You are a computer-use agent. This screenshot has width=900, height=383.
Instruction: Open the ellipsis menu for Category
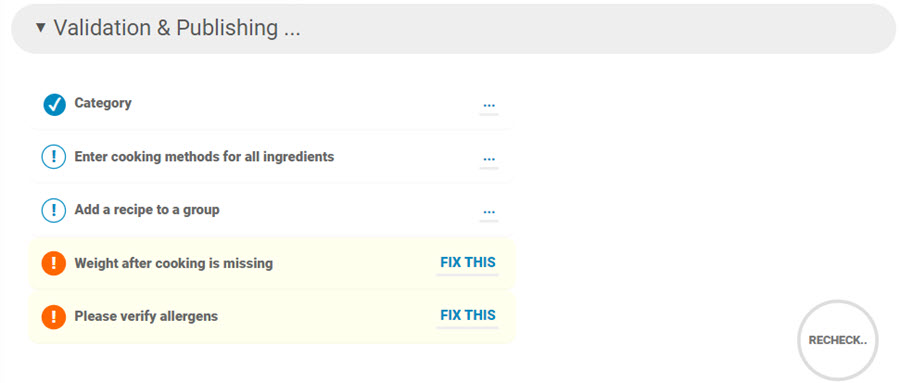[x=489, y=106]
